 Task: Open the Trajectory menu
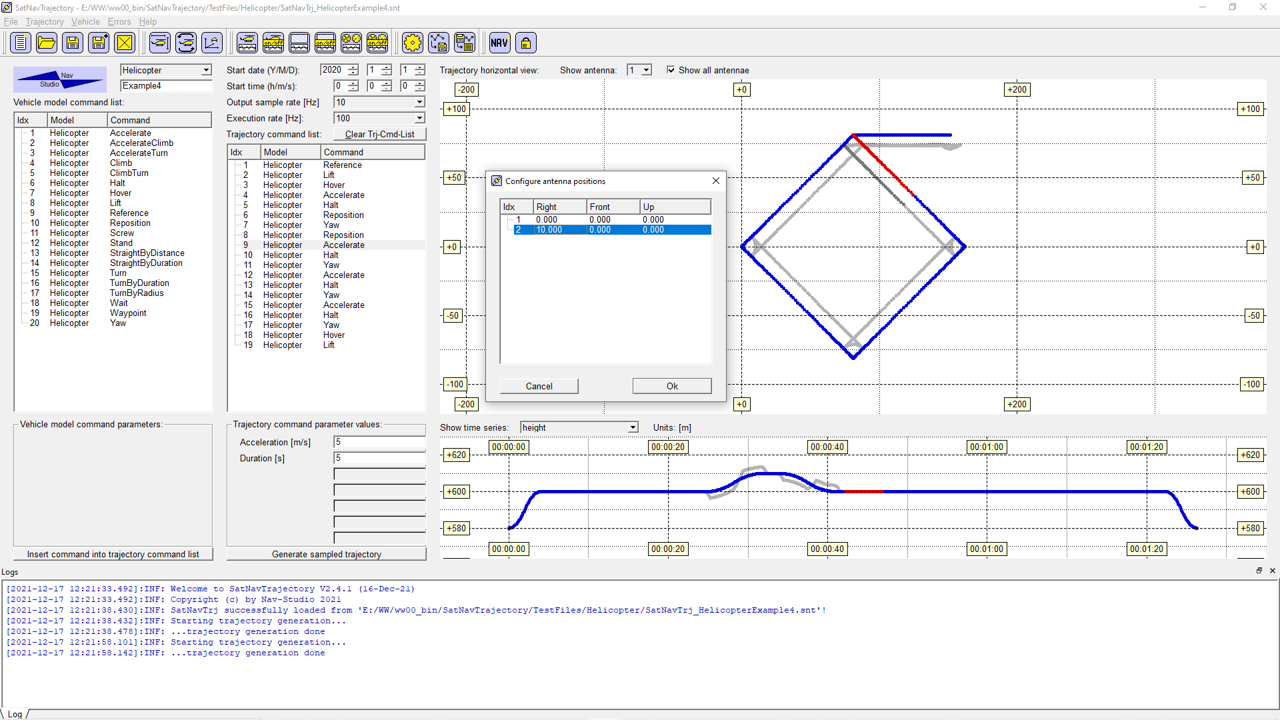click(x=44, y=21)
